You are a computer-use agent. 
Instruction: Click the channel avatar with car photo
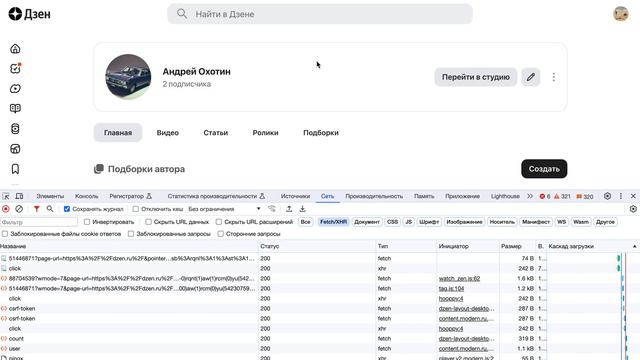click(x=128, y=77)
